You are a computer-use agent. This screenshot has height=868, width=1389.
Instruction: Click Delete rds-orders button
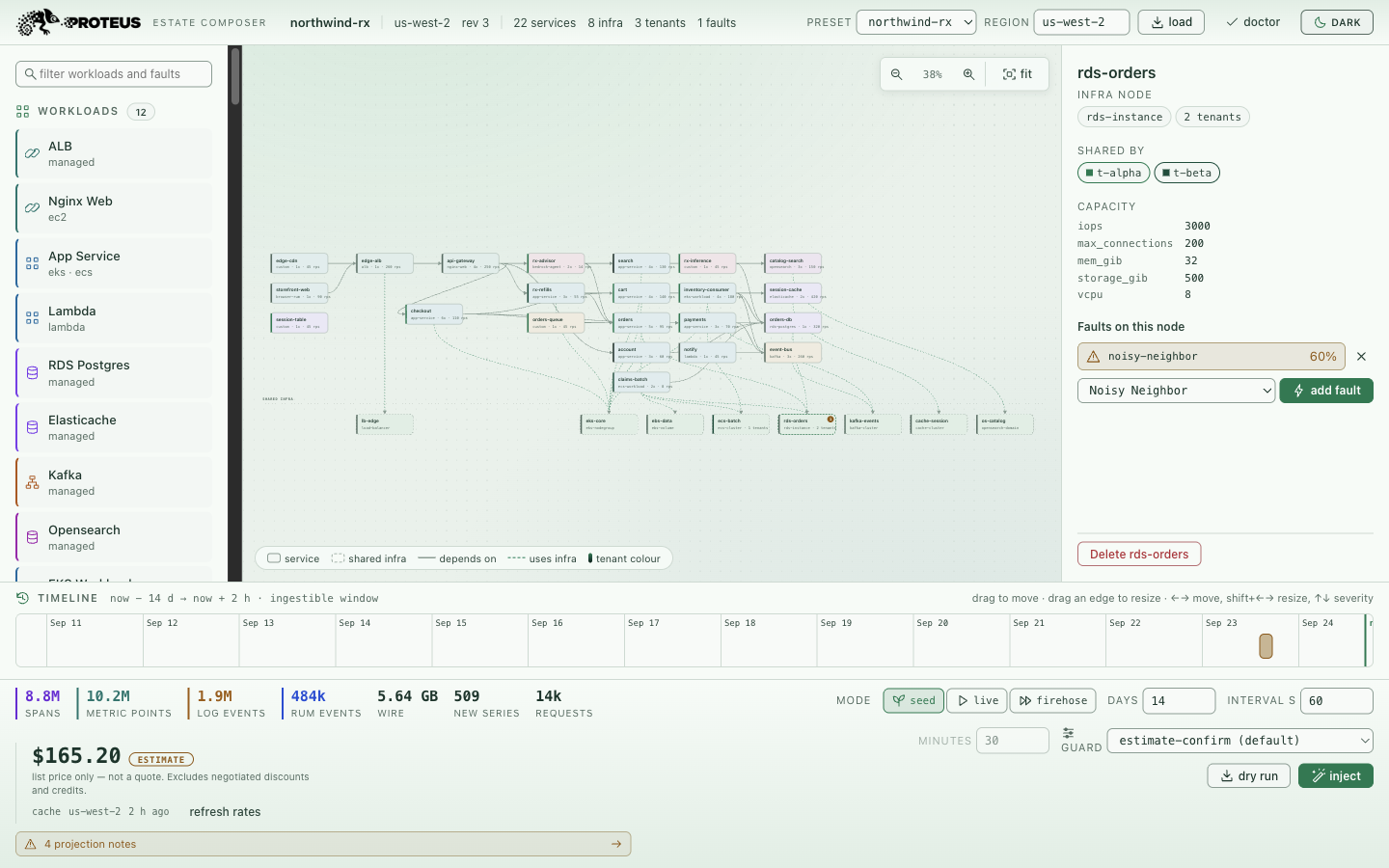(x=1139, y=555)
